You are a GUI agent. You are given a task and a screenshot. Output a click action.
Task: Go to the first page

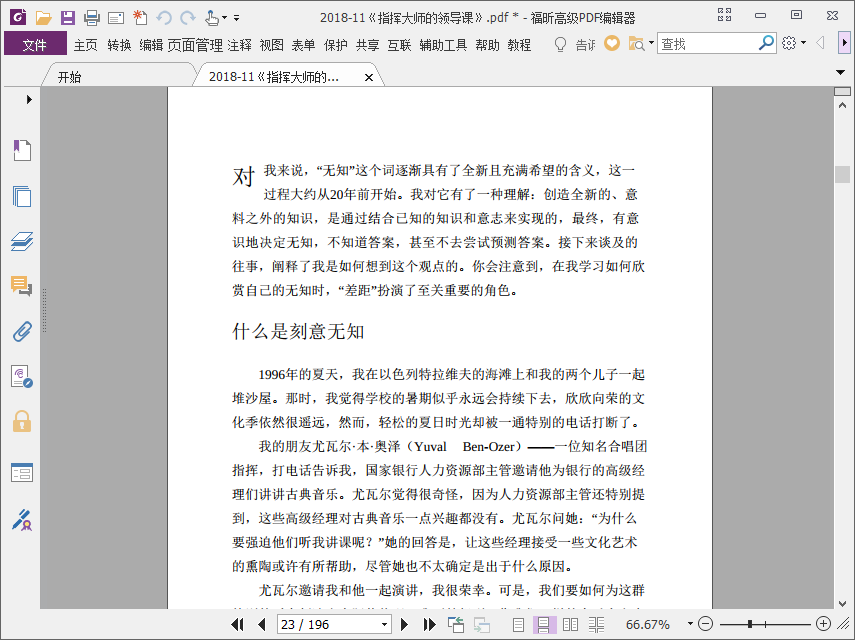pos(238,624)
